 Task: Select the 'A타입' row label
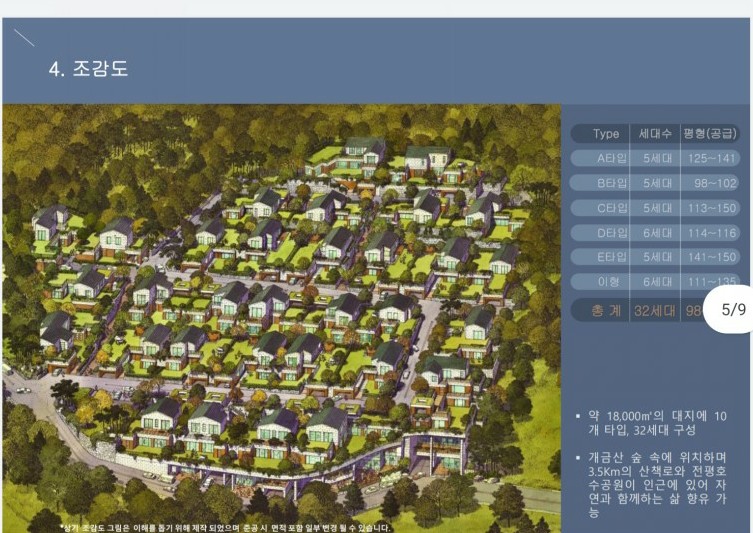[612, 158]
